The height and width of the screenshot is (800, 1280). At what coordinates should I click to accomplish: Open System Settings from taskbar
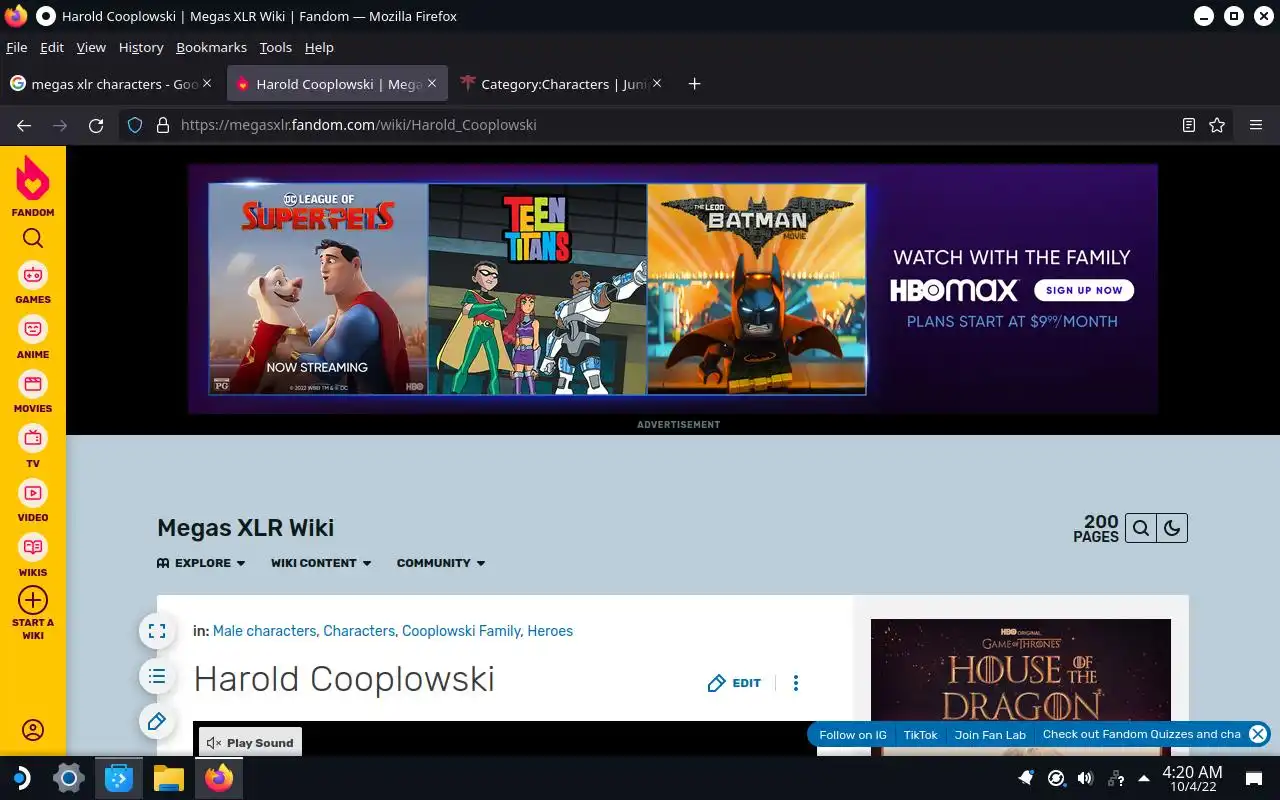tap(69, 778)
